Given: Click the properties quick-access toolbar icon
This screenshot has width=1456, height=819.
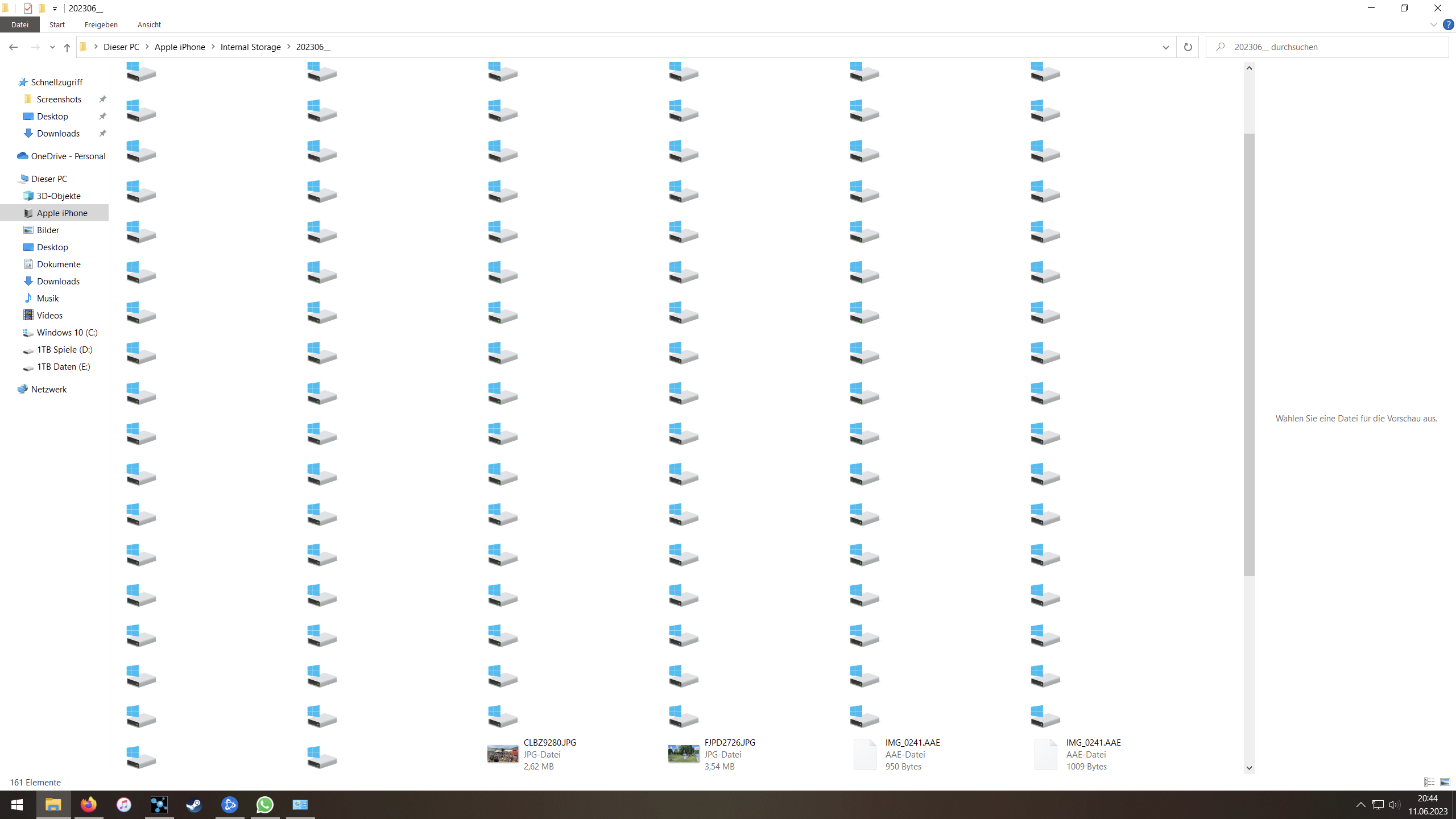Looking at the screenshot, I should [28, 9].
